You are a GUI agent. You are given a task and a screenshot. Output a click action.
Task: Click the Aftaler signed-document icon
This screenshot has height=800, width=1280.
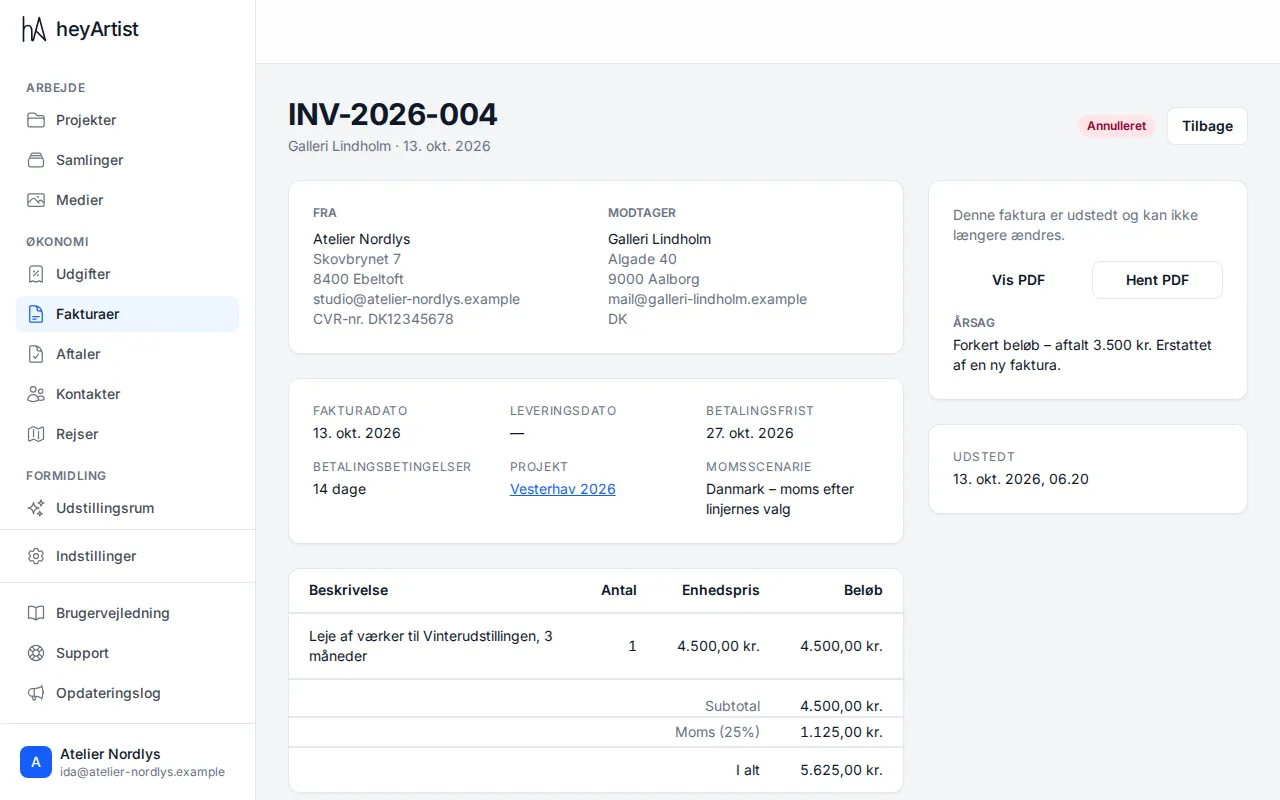click(36, 354)
